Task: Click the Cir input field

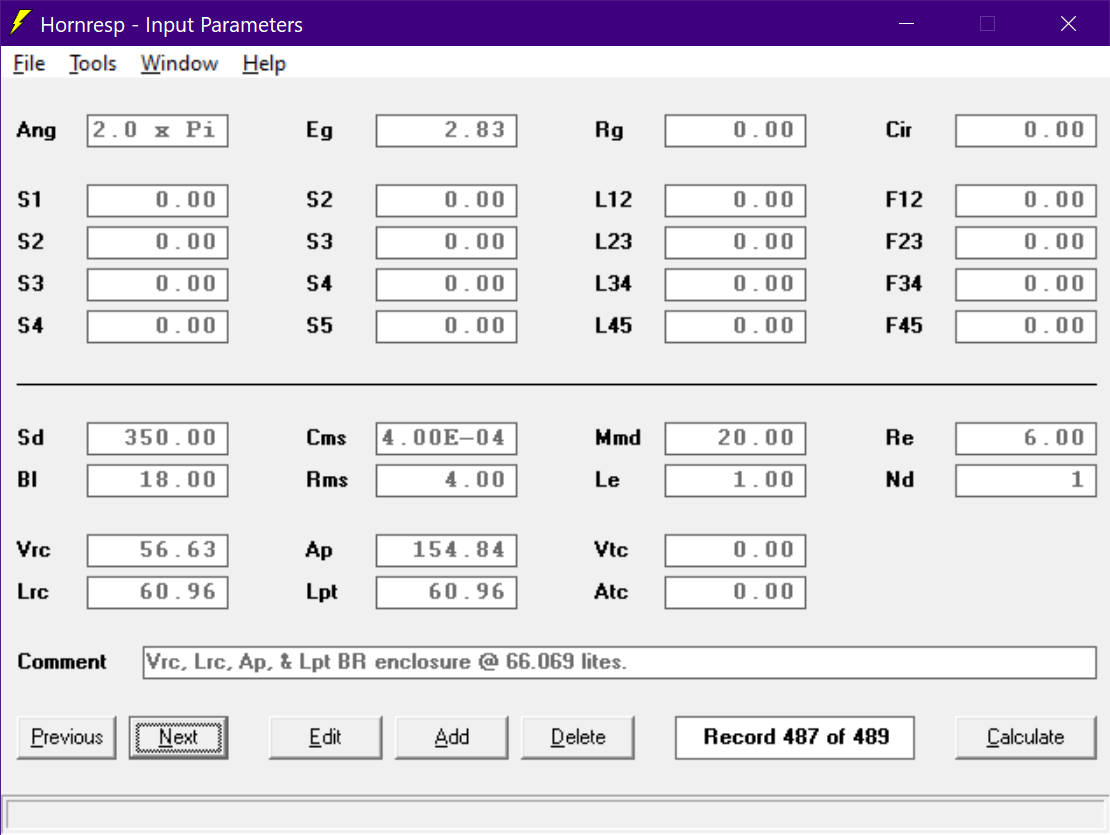Action: [x=1025, y=130]
